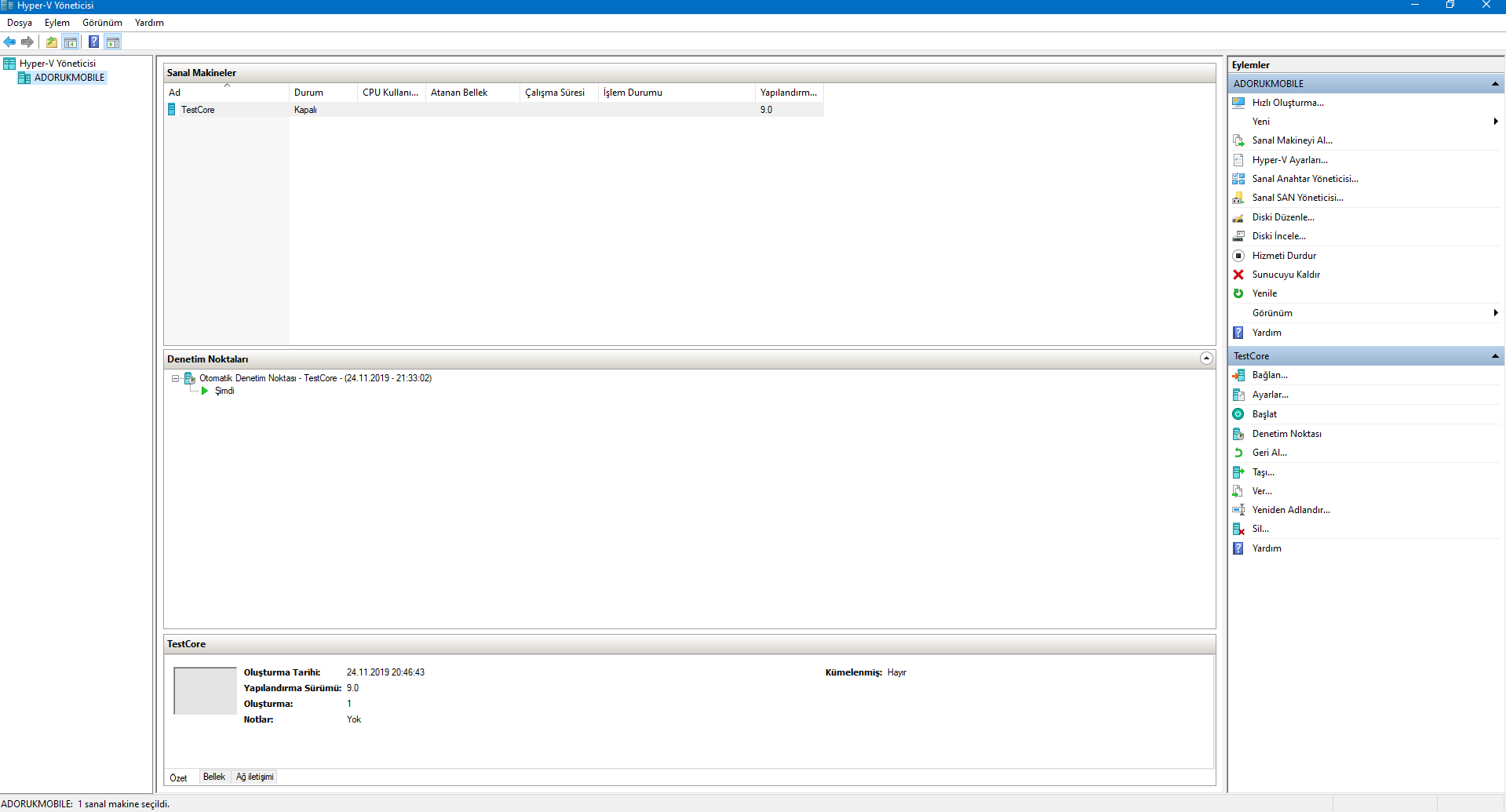The width and height of the screenshot is (1506, 812).
Task: Click Yardım under ADORUKMOBILE actions
Action: click(x=1267, y=333)
